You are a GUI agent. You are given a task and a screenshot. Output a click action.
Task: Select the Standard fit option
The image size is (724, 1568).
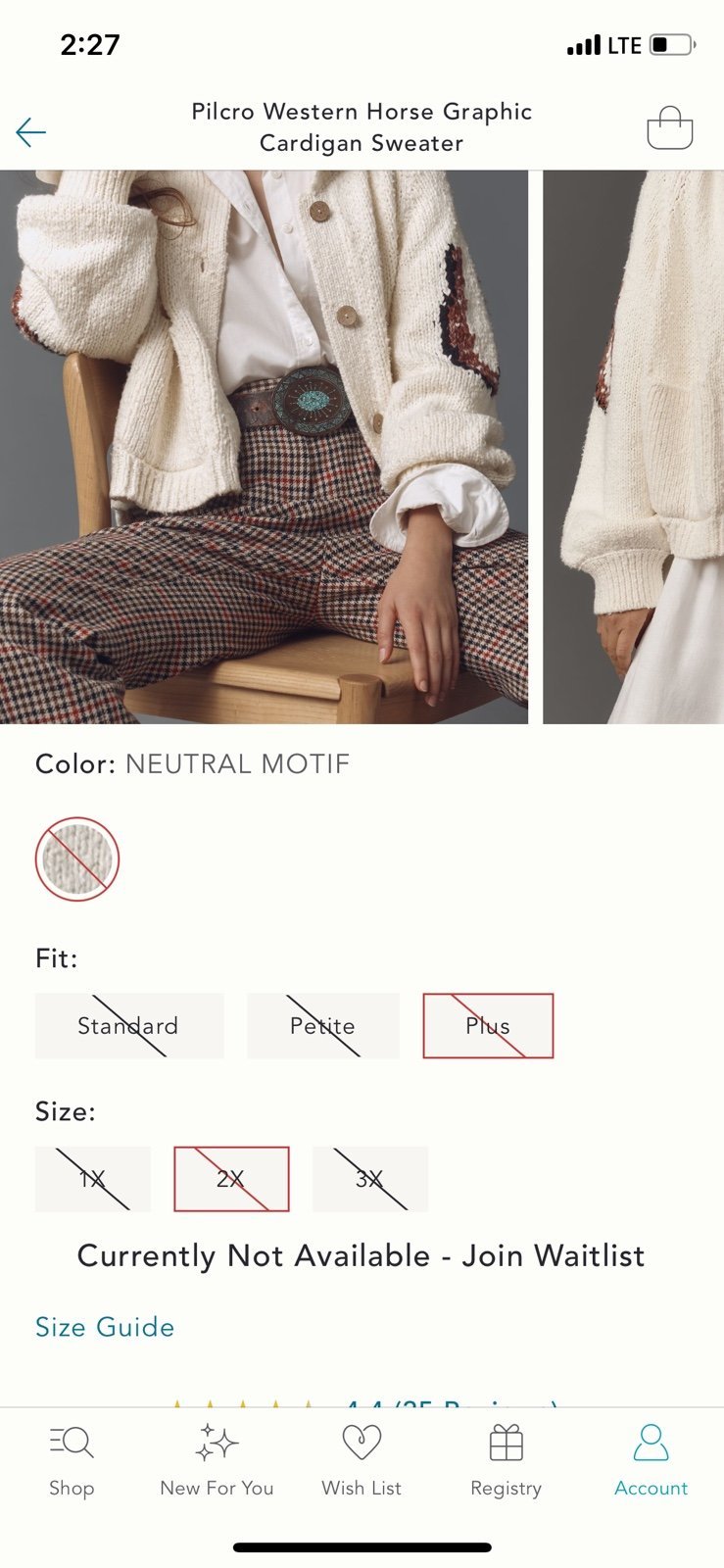click(129, 1026)
